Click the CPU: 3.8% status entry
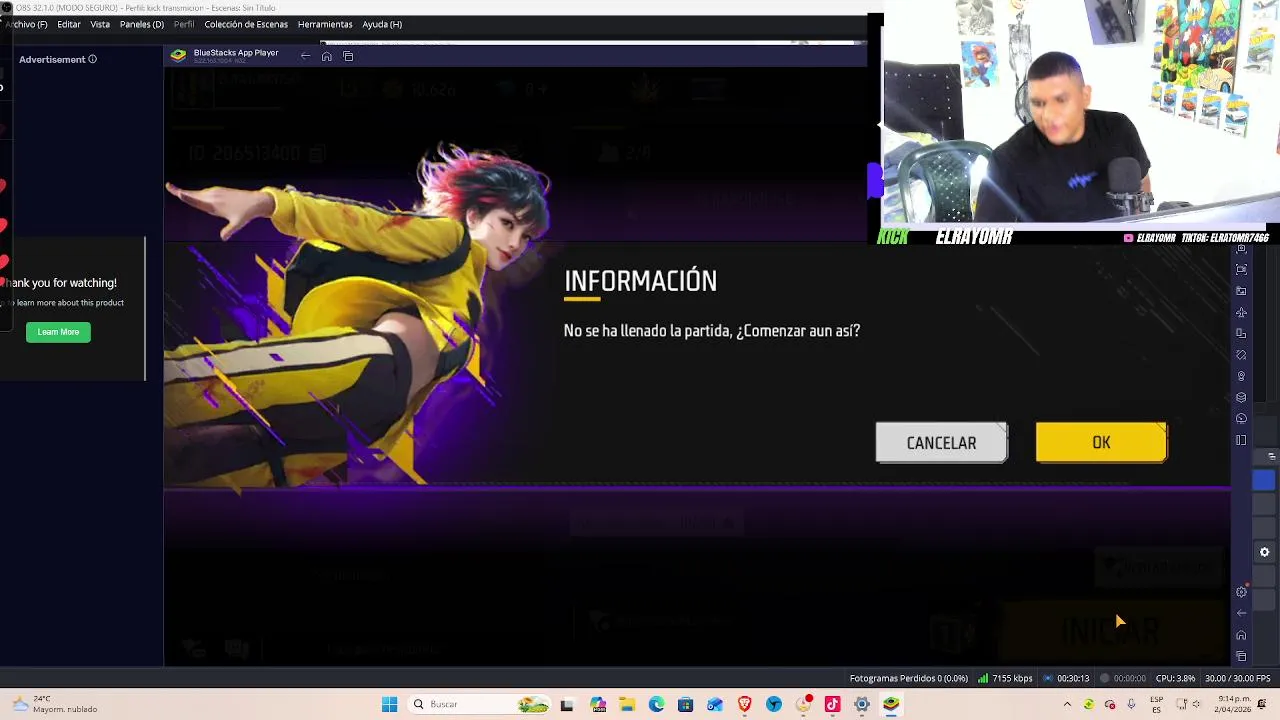Viewport: 1280px width, 720px height. 1175,678
